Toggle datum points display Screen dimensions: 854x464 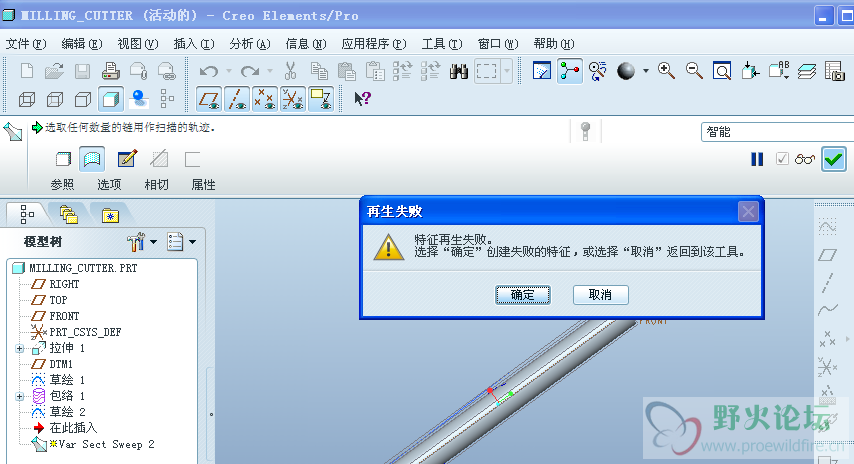point(265,99)
